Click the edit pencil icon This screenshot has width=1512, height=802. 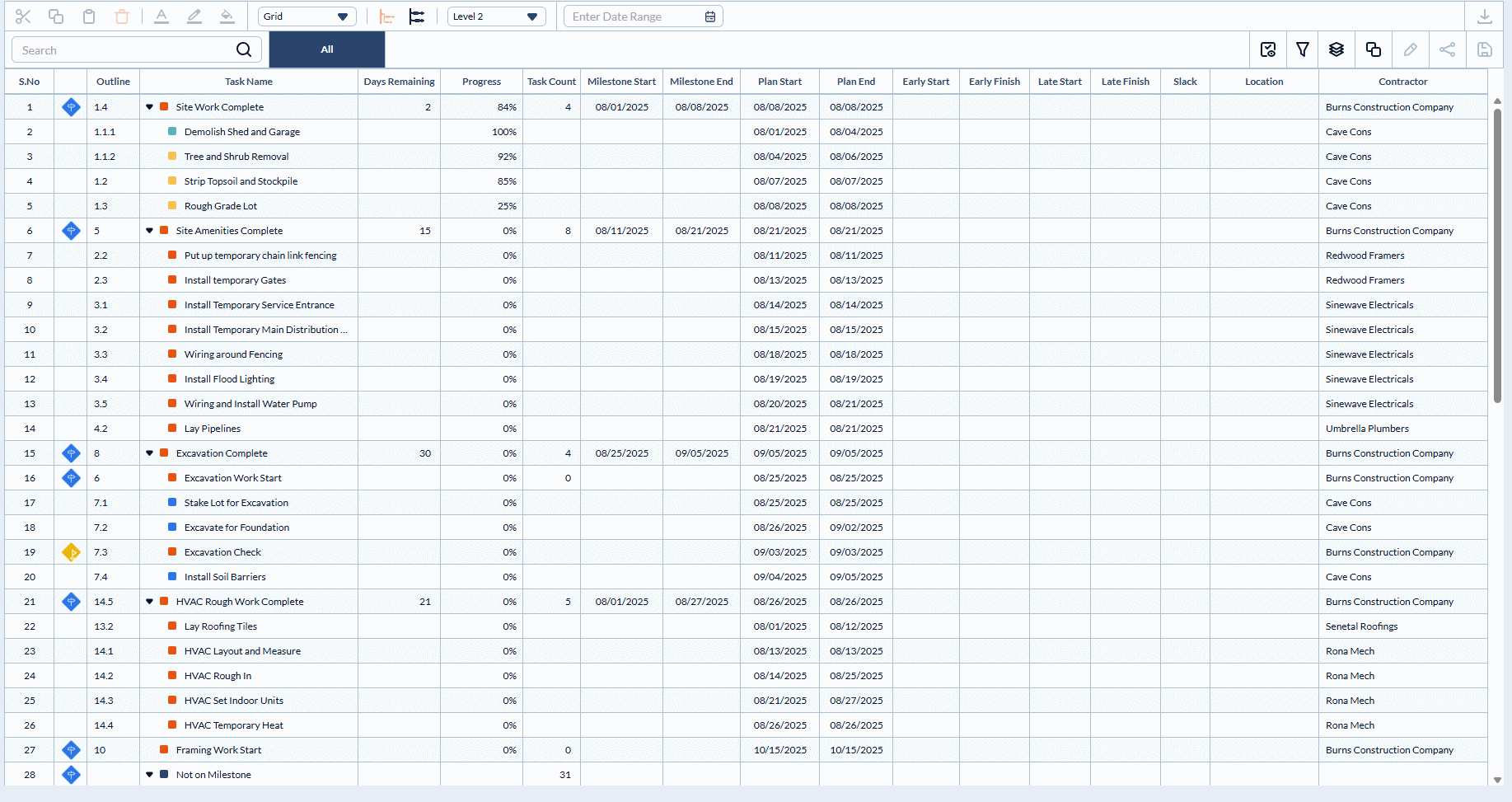click(1411, 49)
